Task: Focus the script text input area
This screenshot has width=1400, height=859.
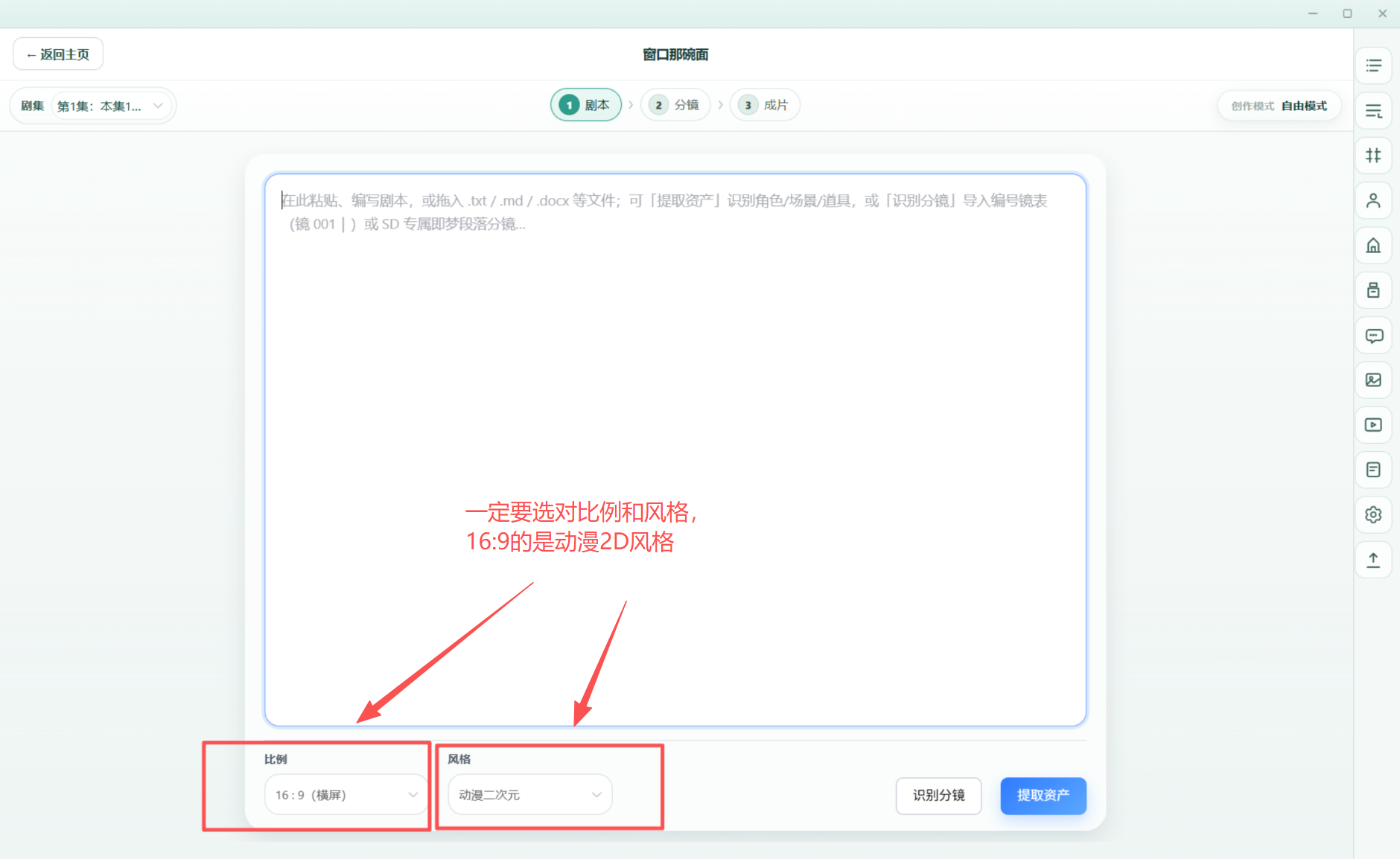Action: pos(675,450)
